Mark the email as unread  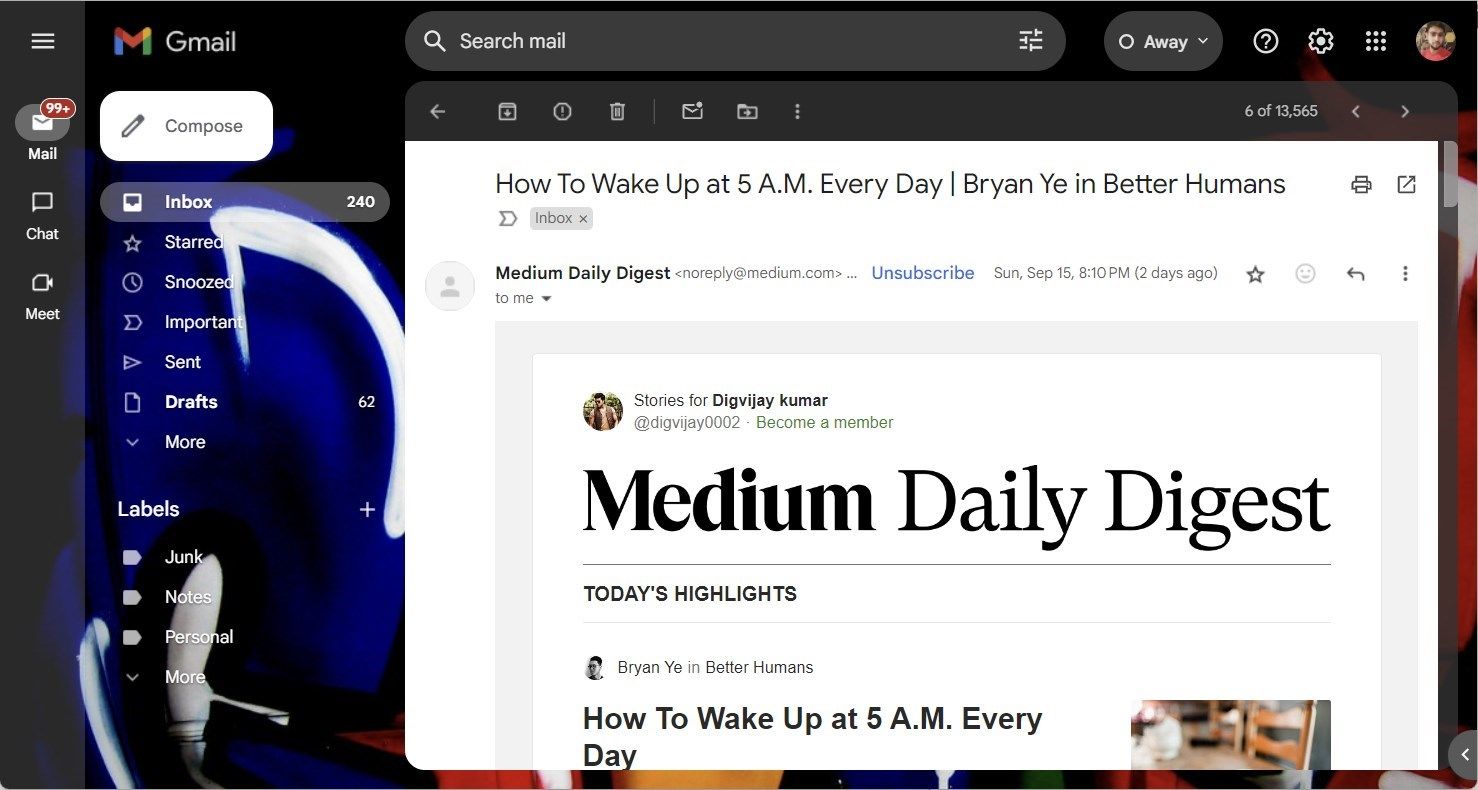pyautogui.click(x=692, y=111)
